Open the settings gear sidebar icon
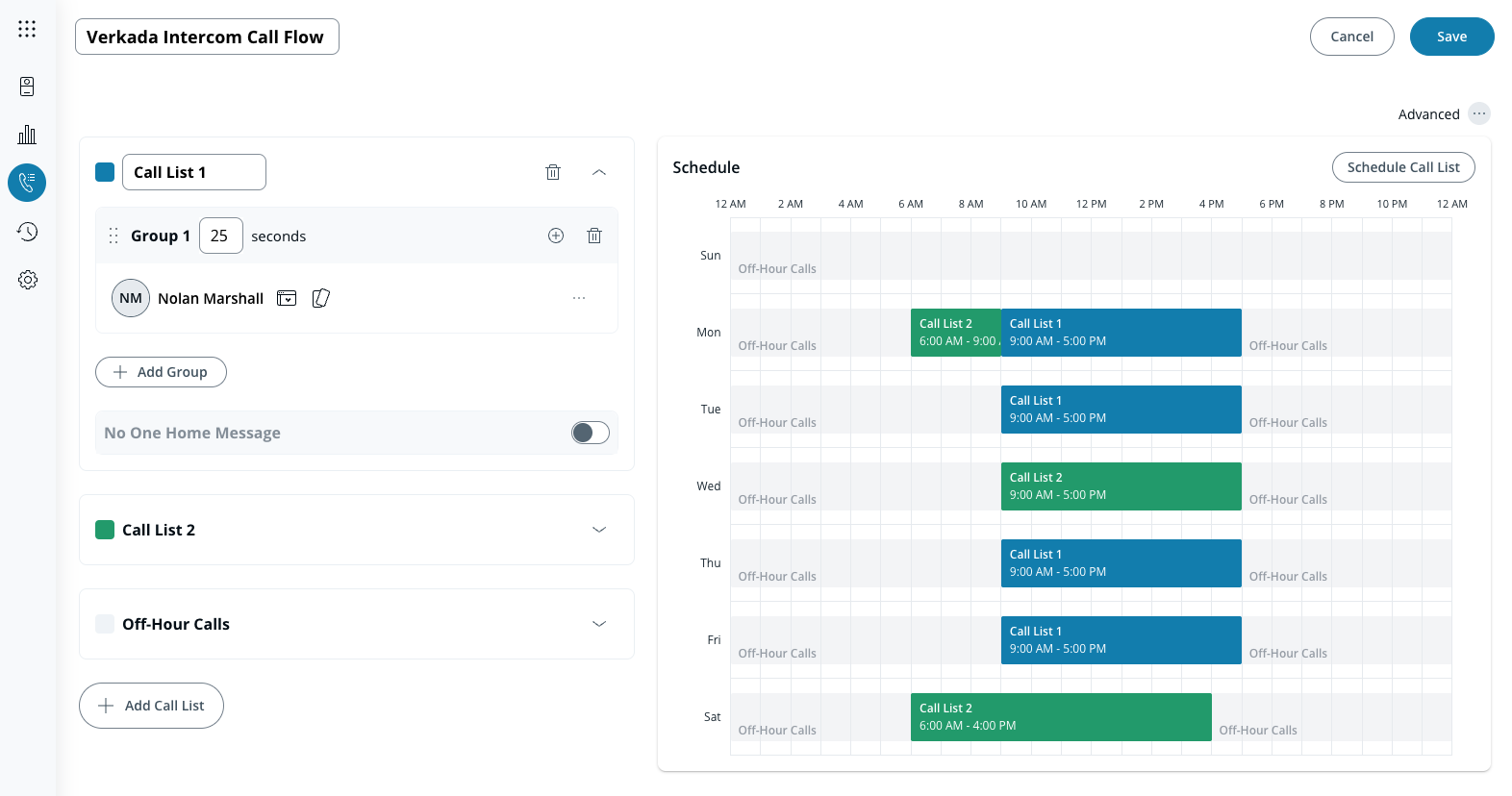Image resolution: width=1512 pixels, height=796 pixels. click(27, 280)
